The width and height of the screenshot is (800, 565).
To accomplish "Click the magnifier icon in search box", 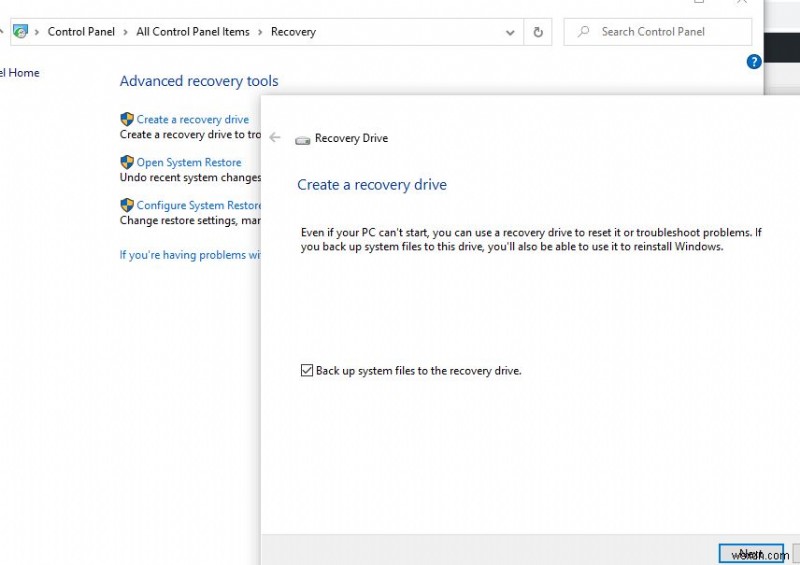I will click(x=584, y=32).
